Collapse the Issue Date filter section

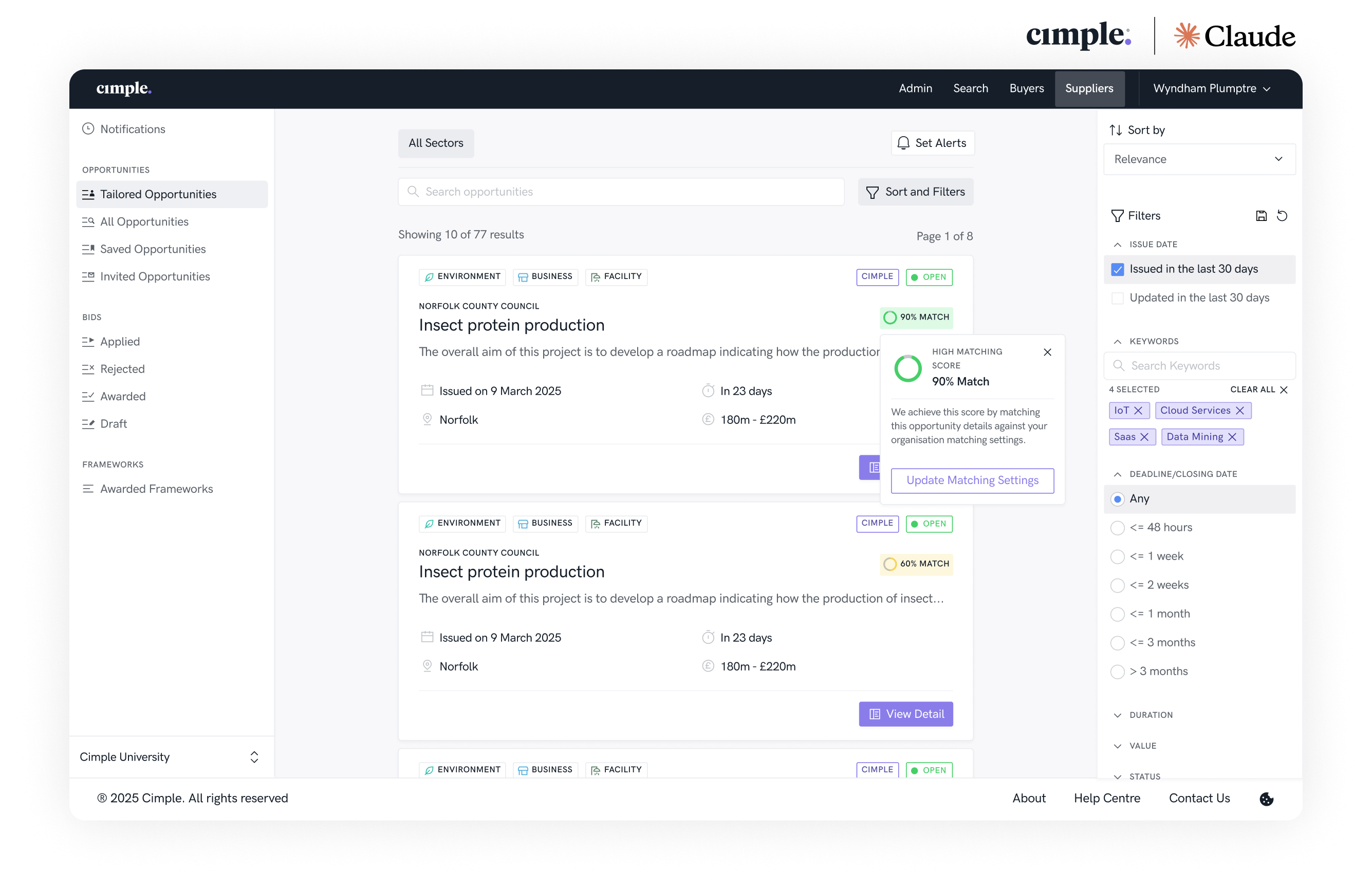(x=1118, y=245)
